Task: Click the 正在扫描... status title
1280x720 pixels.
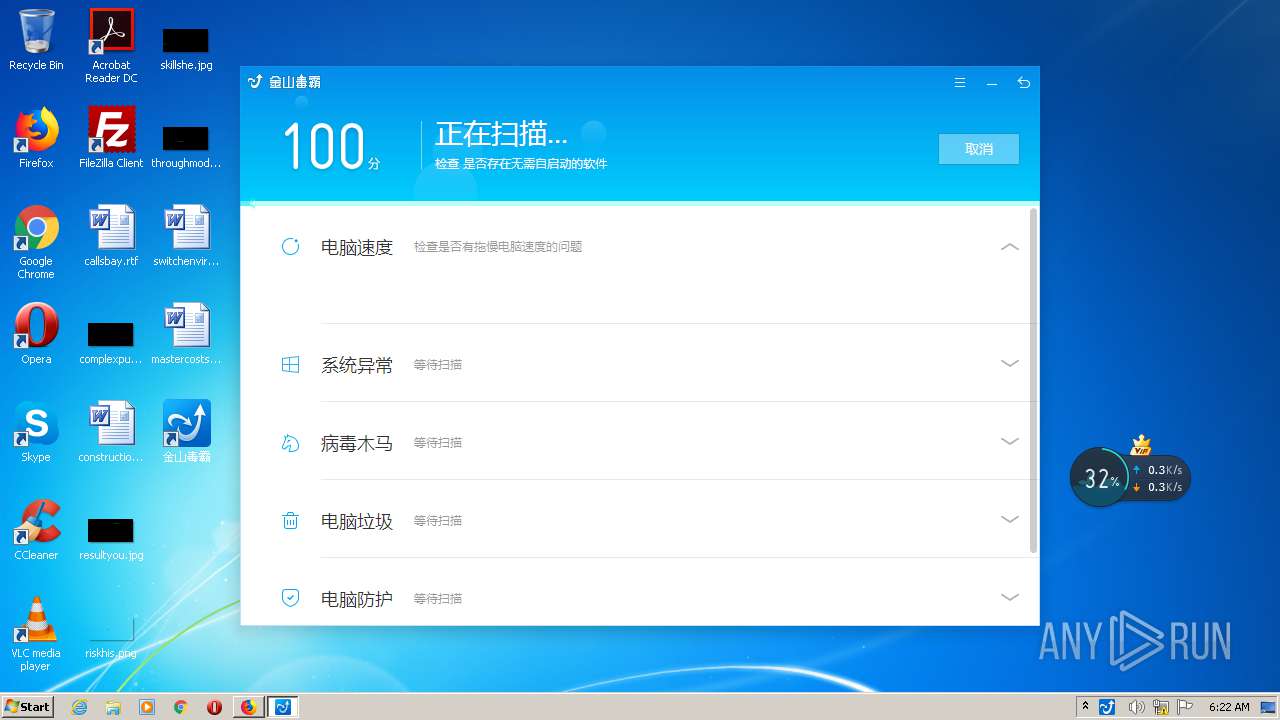Action: 501,134
